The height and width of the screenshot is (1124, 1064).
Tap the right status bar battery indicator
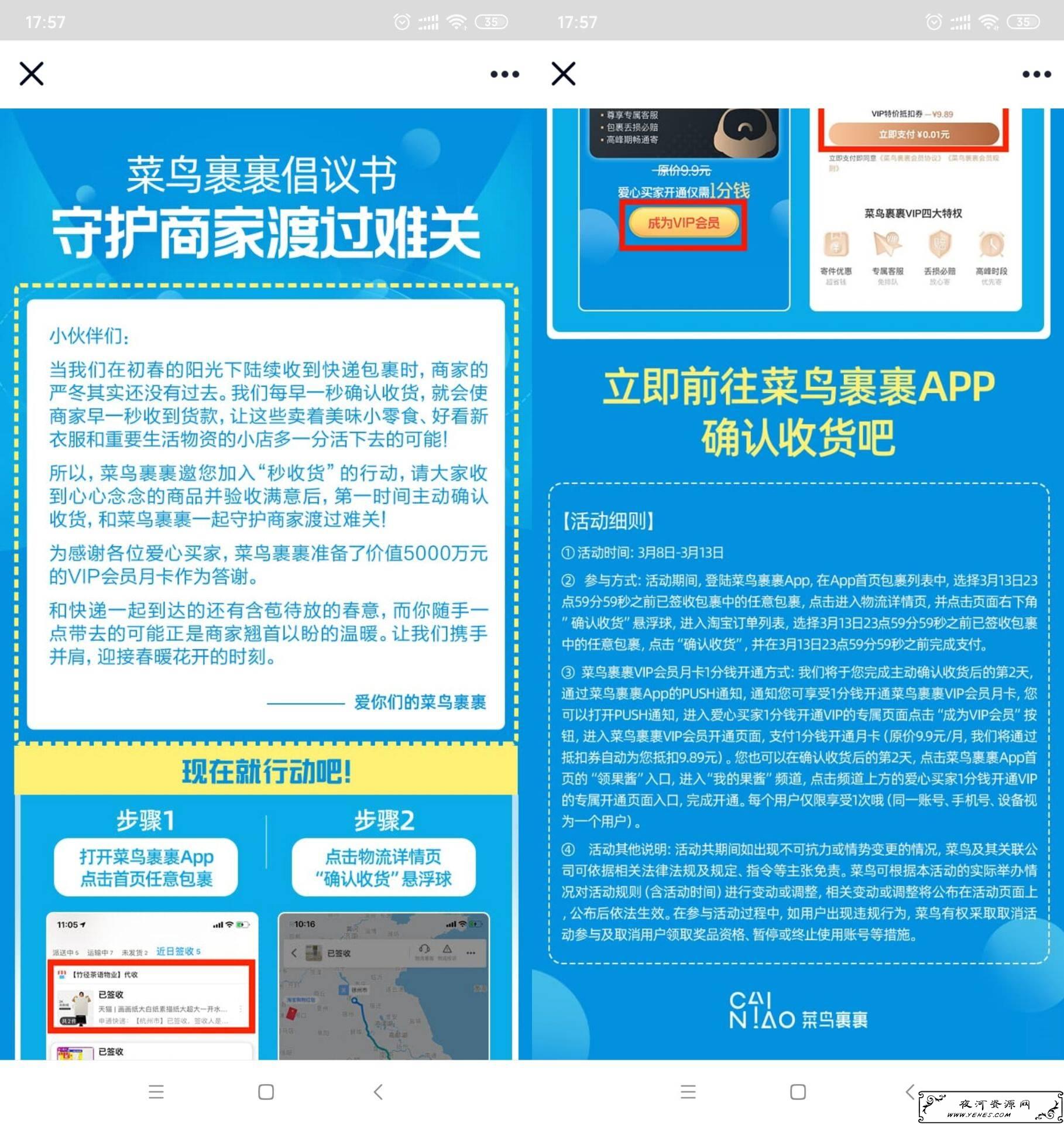click(1023, 22)
